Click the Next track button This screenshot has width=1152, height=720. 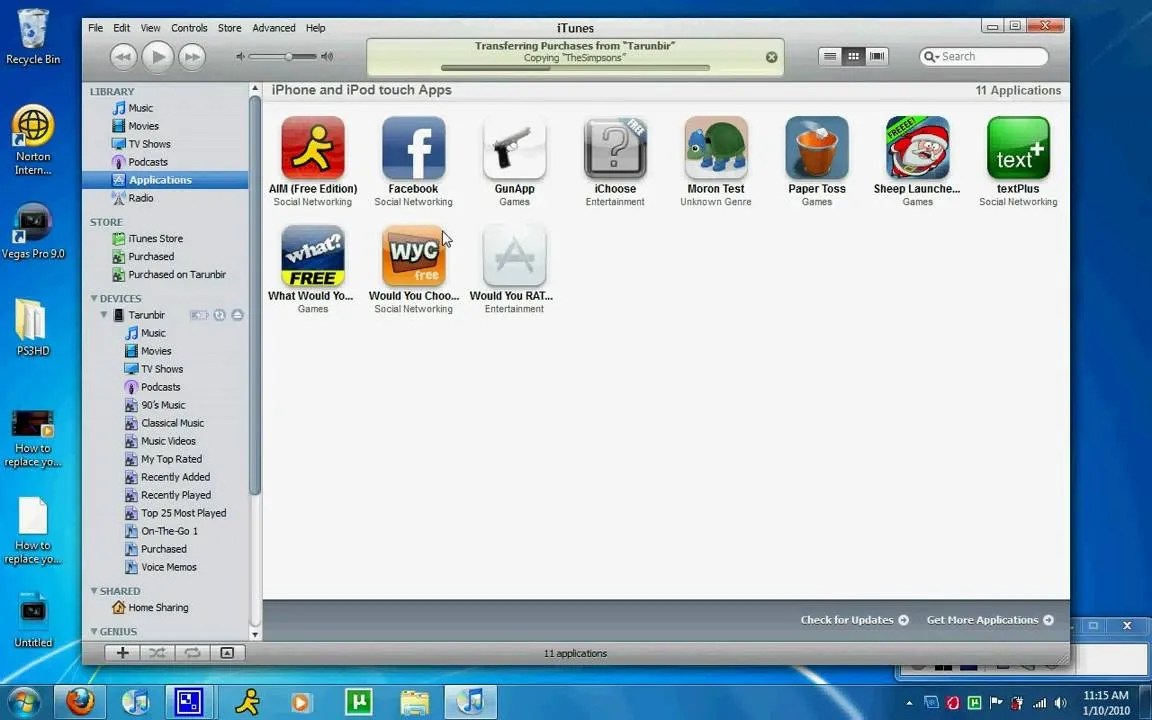tap(192, 57)
